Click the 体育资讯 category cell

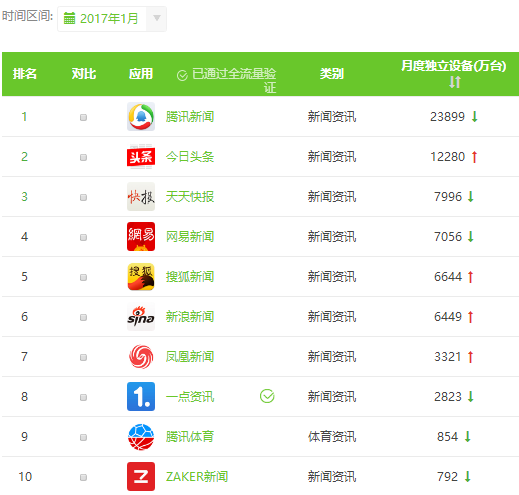(332, 437)
